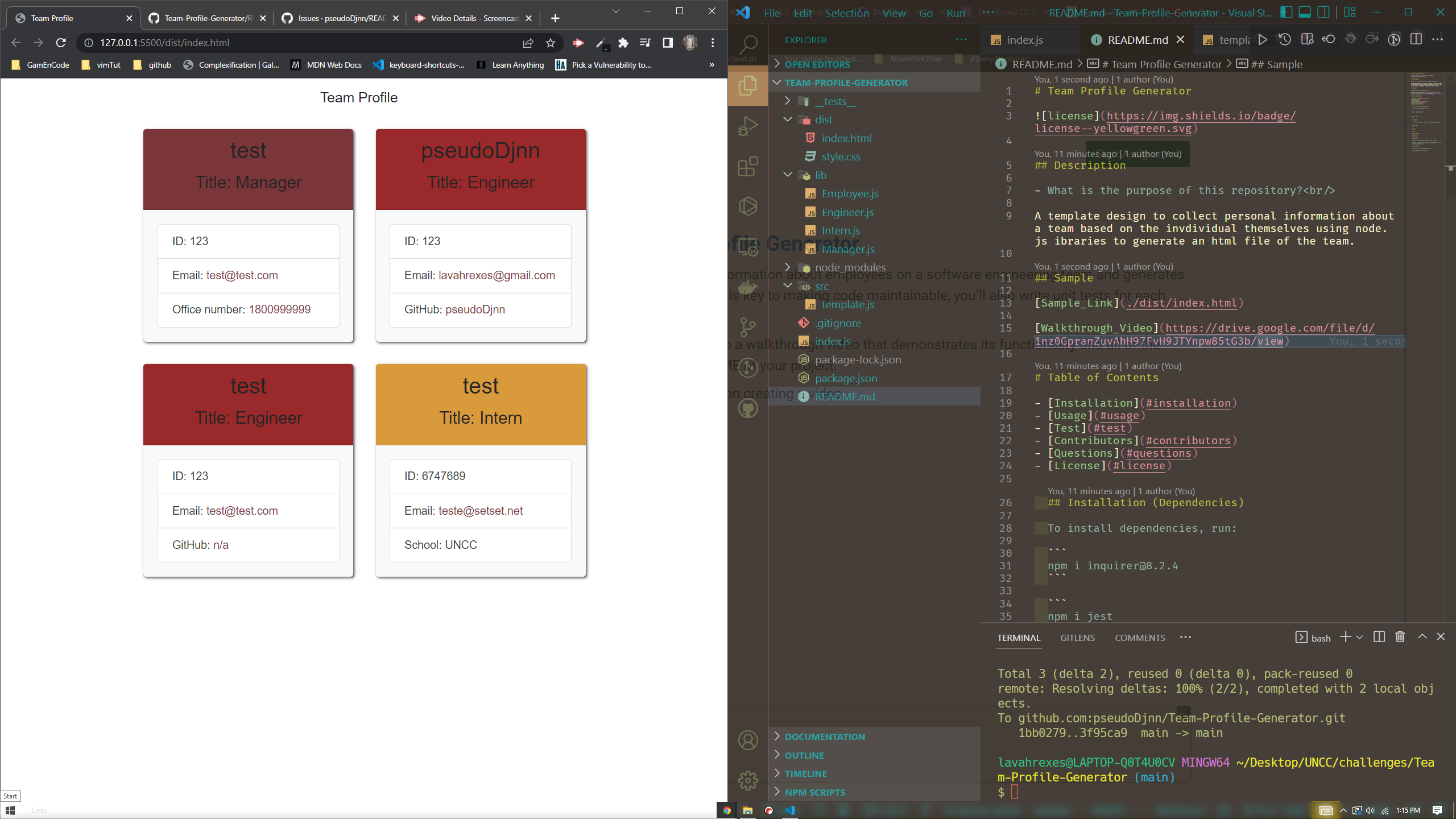Open the README.md markdown preview
The height and width of the screenshot is (819, 1456).
[1308, 39]
